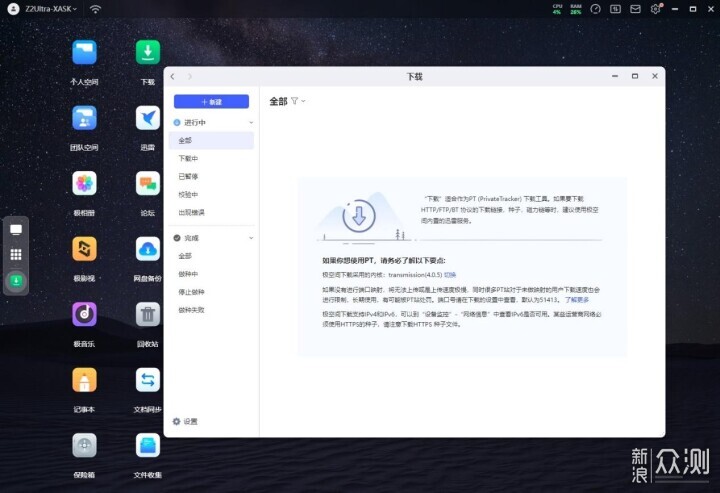Open the 极相册 photo app
The height and width of the screenshot is (493, 720).
pyautogui.click(x=84, y=183)
